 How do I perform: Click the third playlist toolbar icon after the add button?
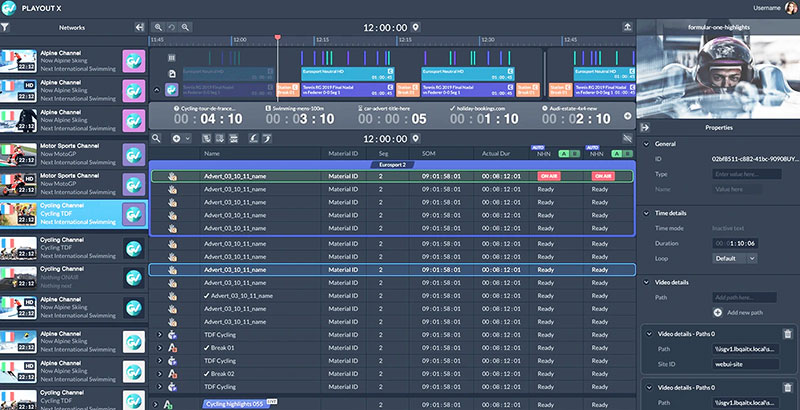click(234, 138)
